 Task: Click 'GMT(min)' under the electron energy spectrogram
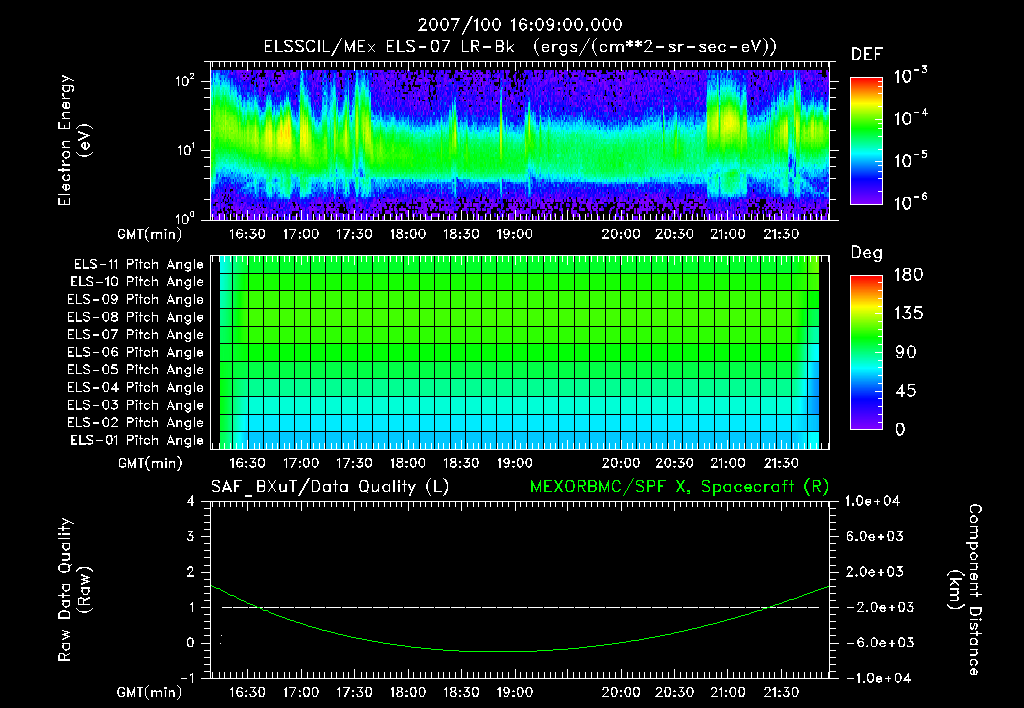tap(150, 234)
